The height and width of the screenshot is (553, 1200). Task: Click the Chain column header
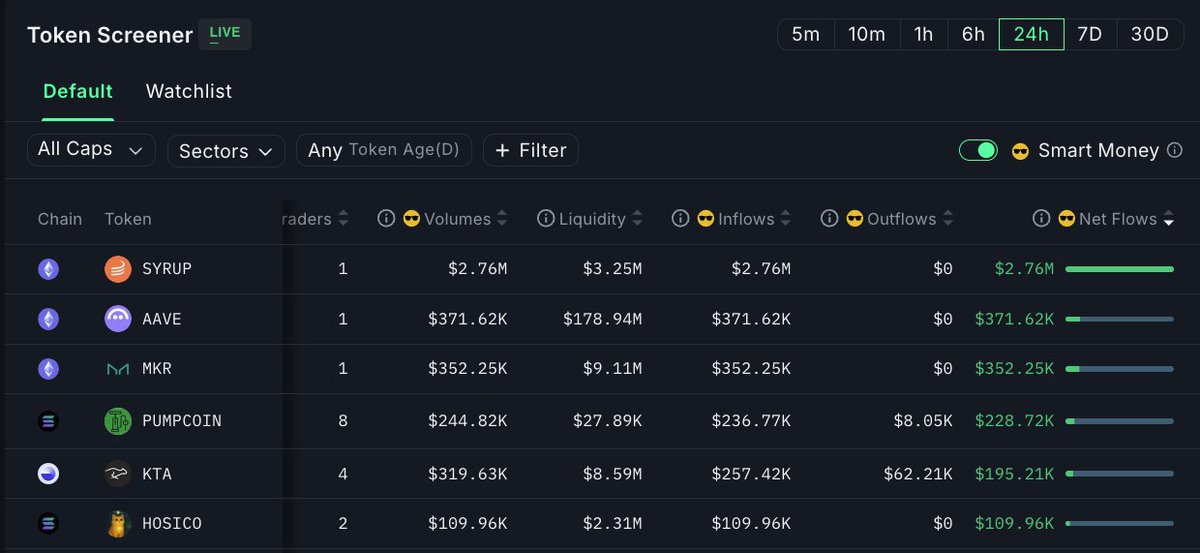pos(60,219)
